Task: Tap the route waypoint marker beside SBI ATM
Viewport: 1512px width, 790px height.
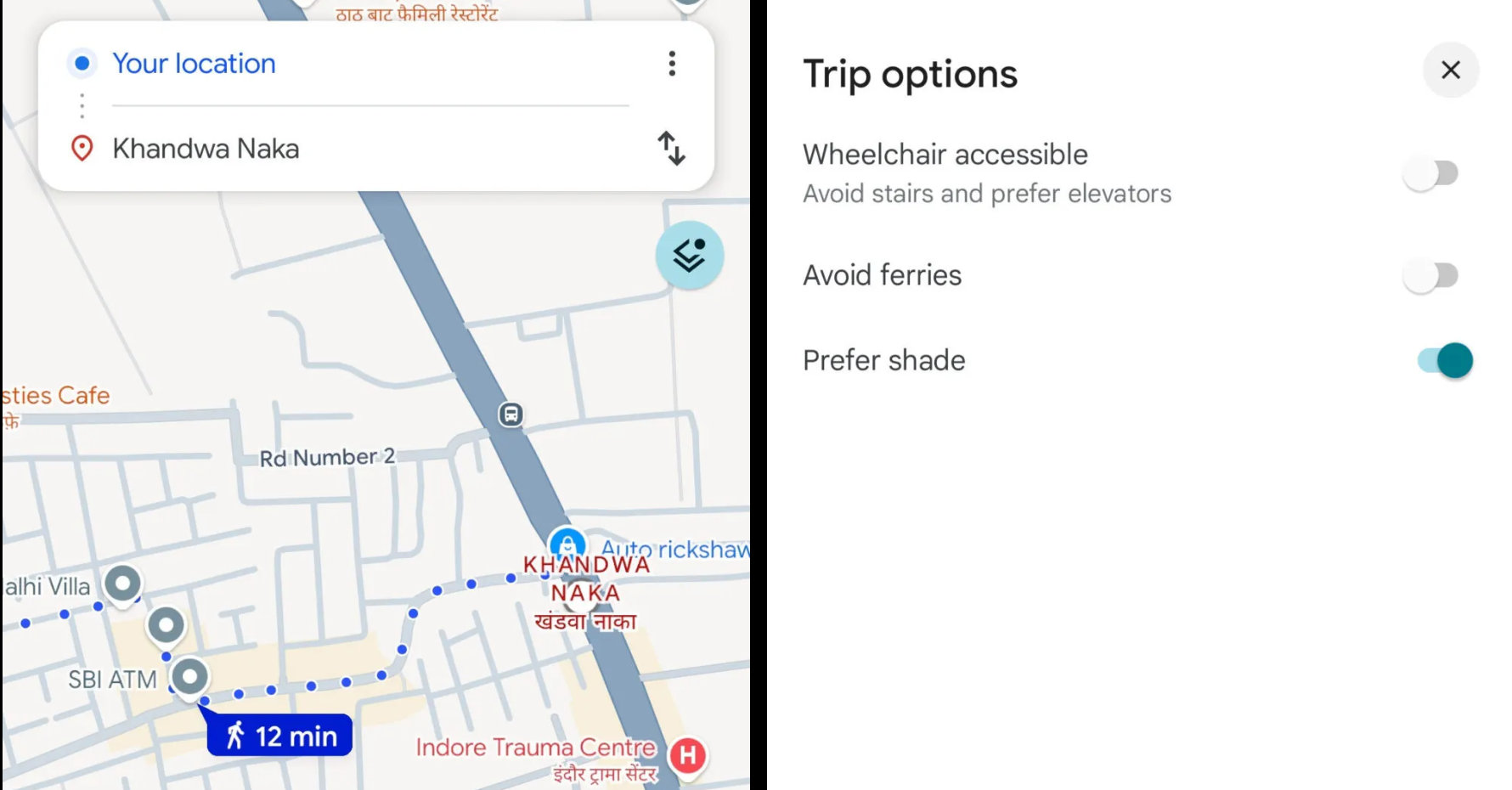Action: click(x=190, y=677)
